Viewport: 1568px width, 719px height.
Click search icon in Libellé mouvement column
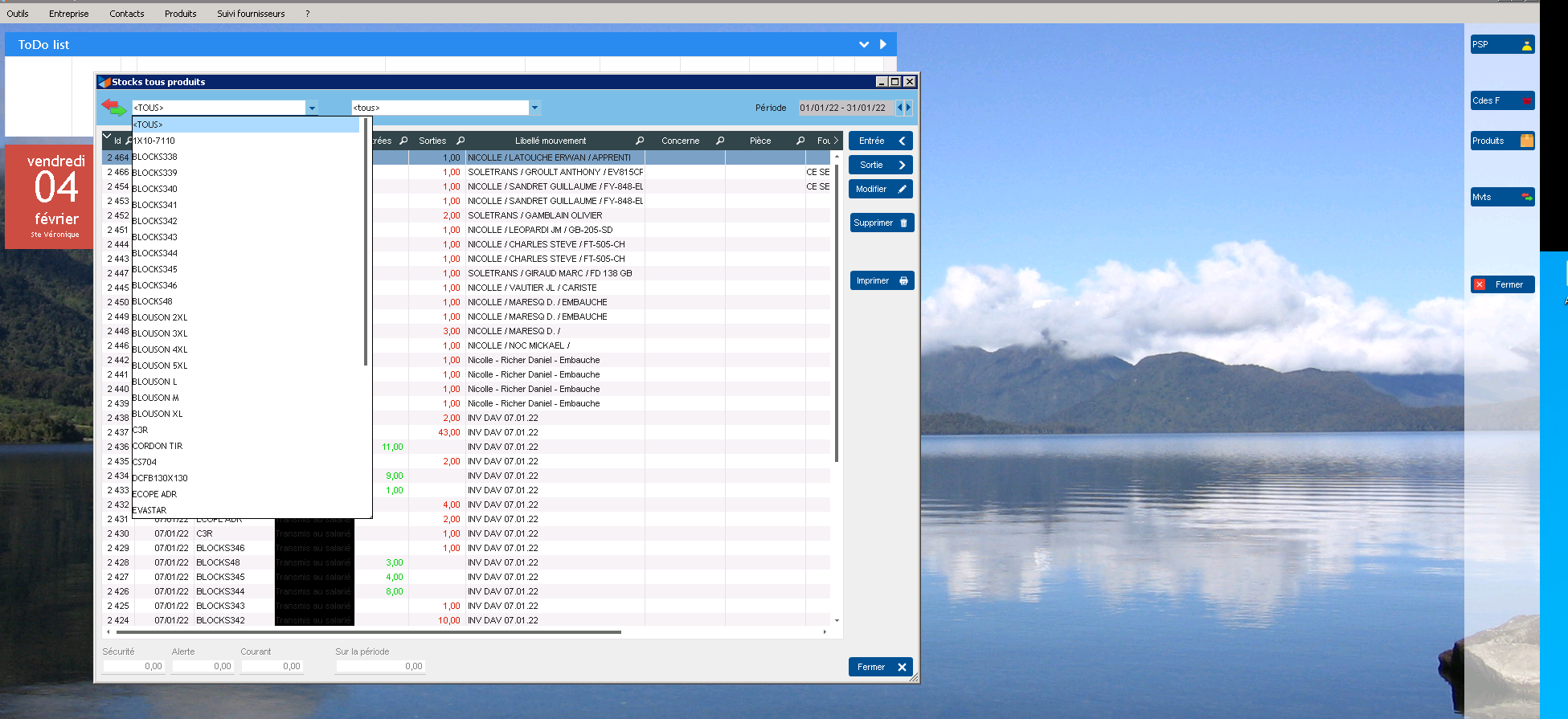tap(640, 141)
